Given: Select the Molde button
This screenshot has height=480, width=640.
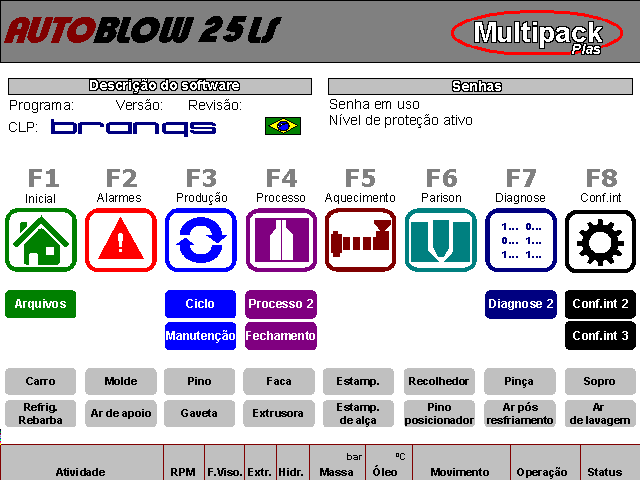Looking at the screenshot, I should (121, 381).
